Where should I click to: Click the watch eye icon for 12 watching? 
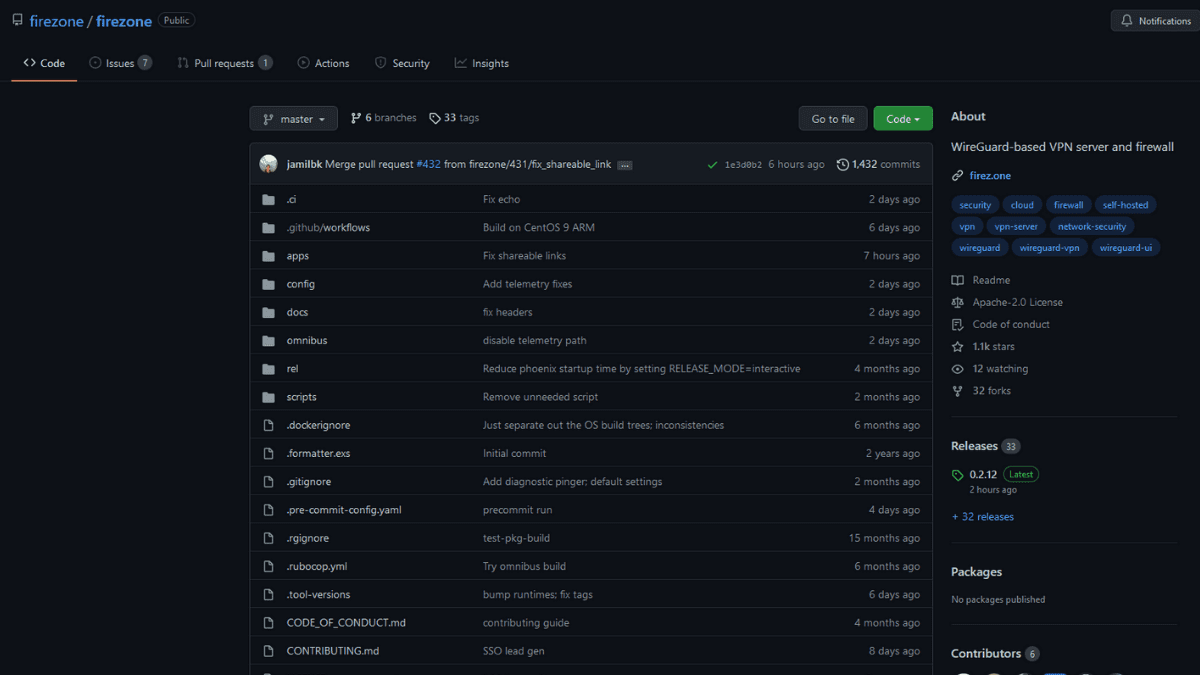pyautogui.click(x=958, y=368)
